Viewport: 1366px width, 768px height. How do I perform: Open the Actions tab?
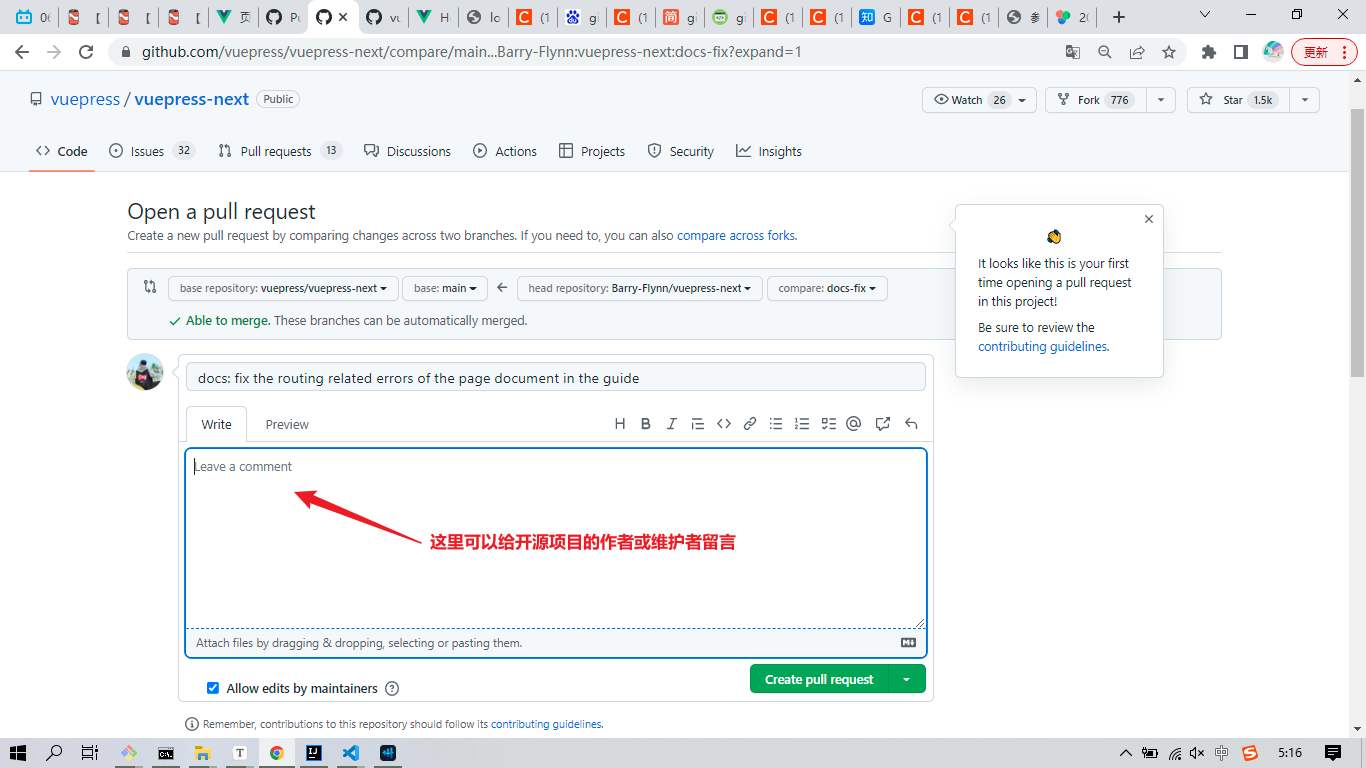[505, 151]
